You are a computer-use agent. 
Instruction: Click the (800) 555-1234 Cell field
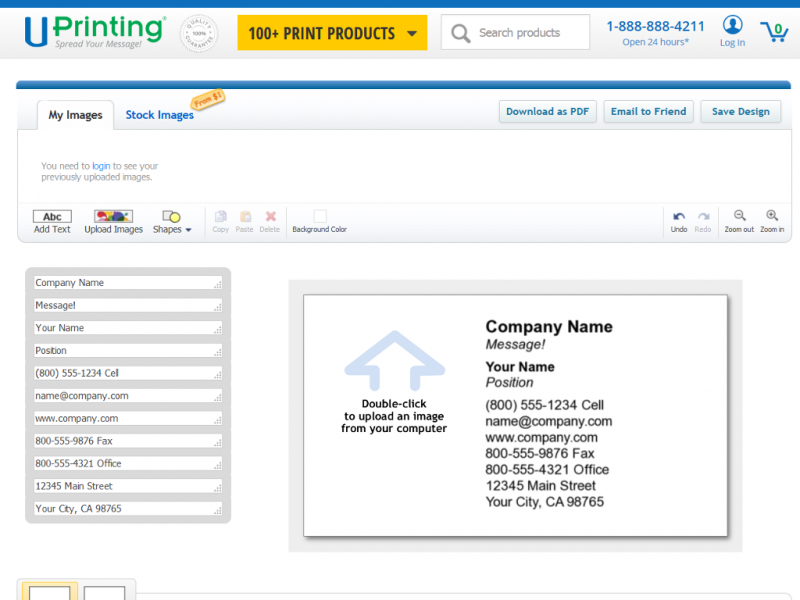tap(128, 373)
